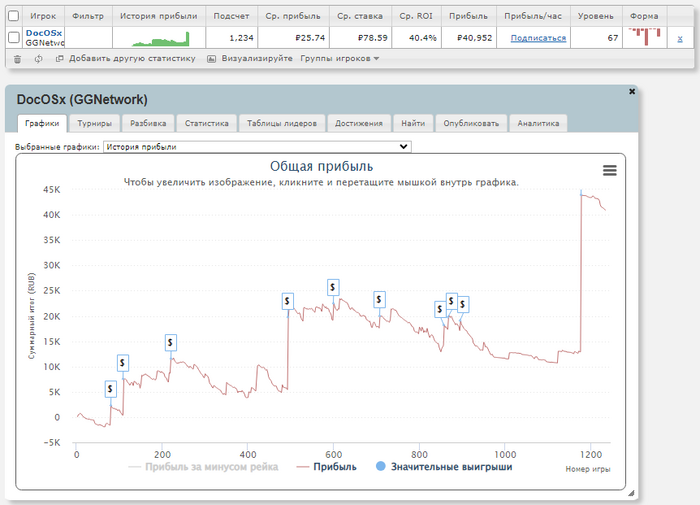Open the green profit history sparkline
This screenshot has height=505, width=700.
[161, 38]
